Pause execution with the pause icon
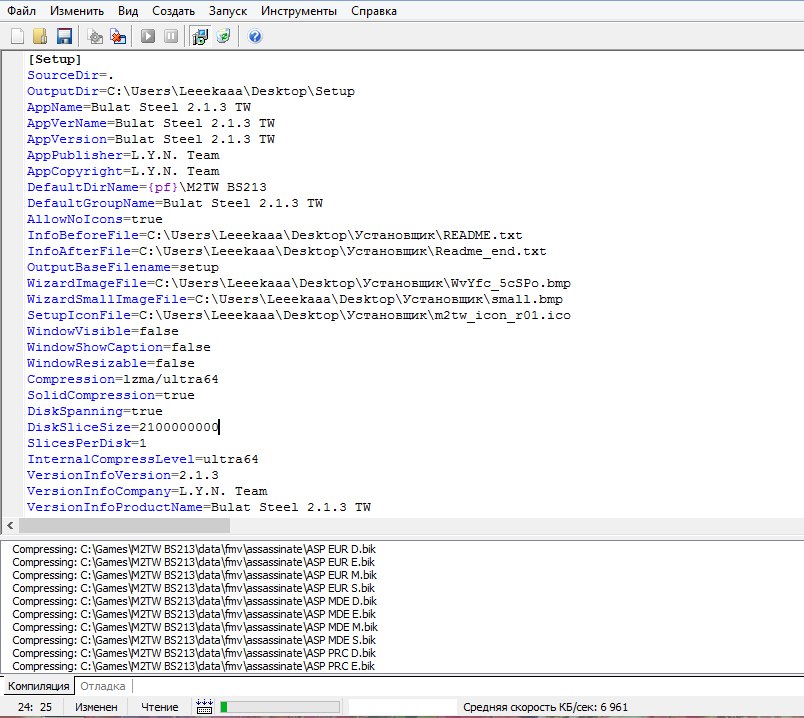 (171, 36)
